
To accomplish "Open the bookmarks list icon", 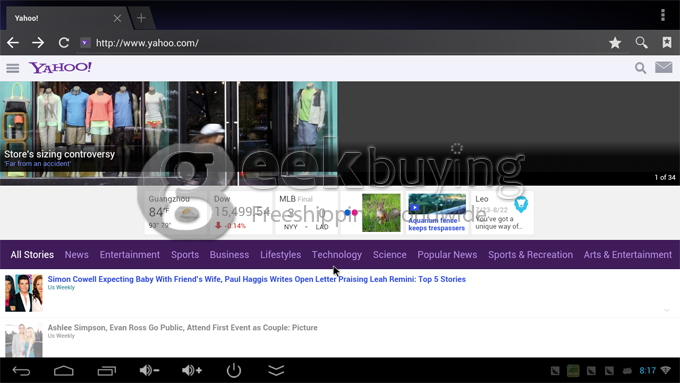I will [x=667, y=43].
